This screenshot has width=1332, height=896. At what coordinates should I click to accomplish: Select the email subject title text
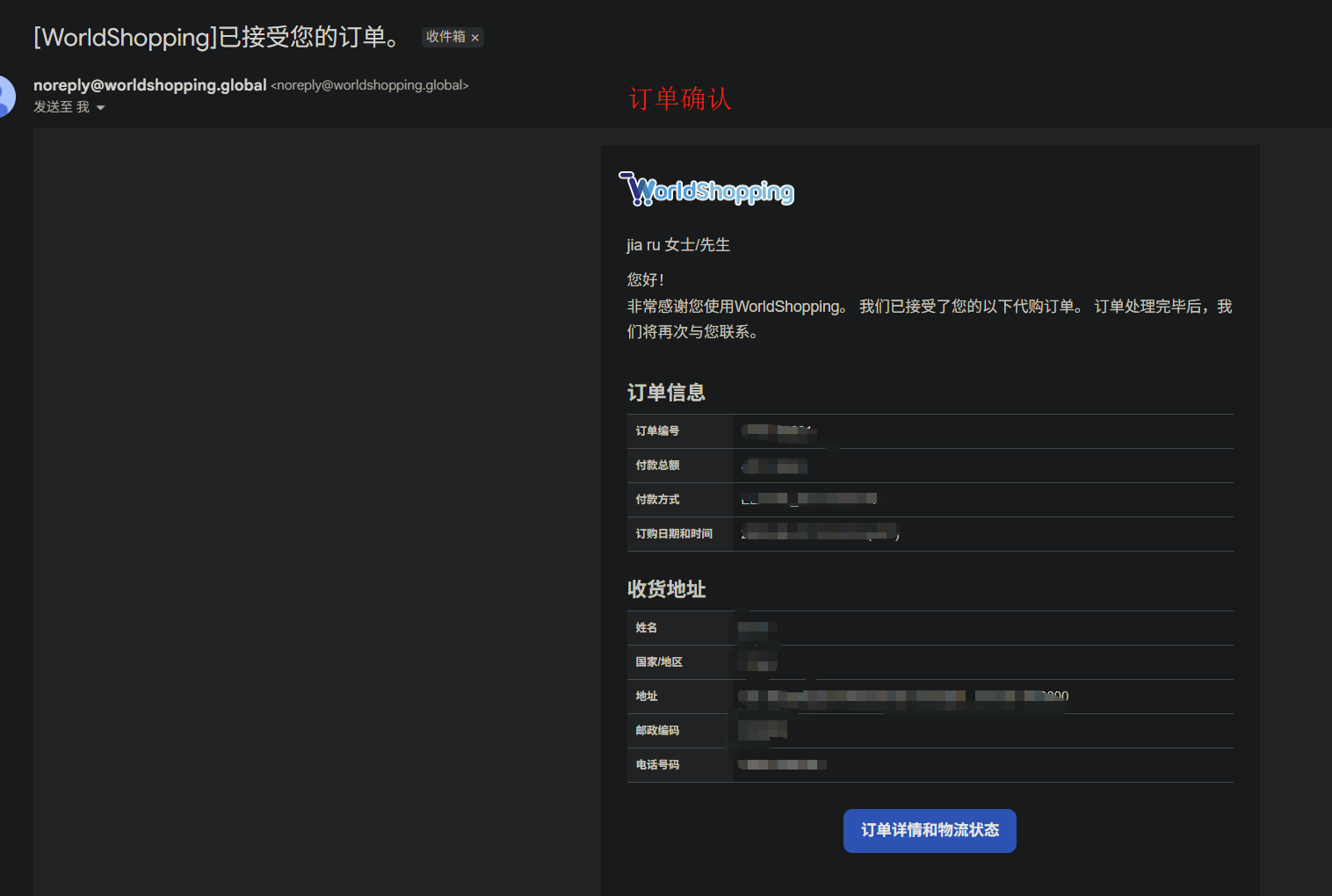[x=218, y=37]
